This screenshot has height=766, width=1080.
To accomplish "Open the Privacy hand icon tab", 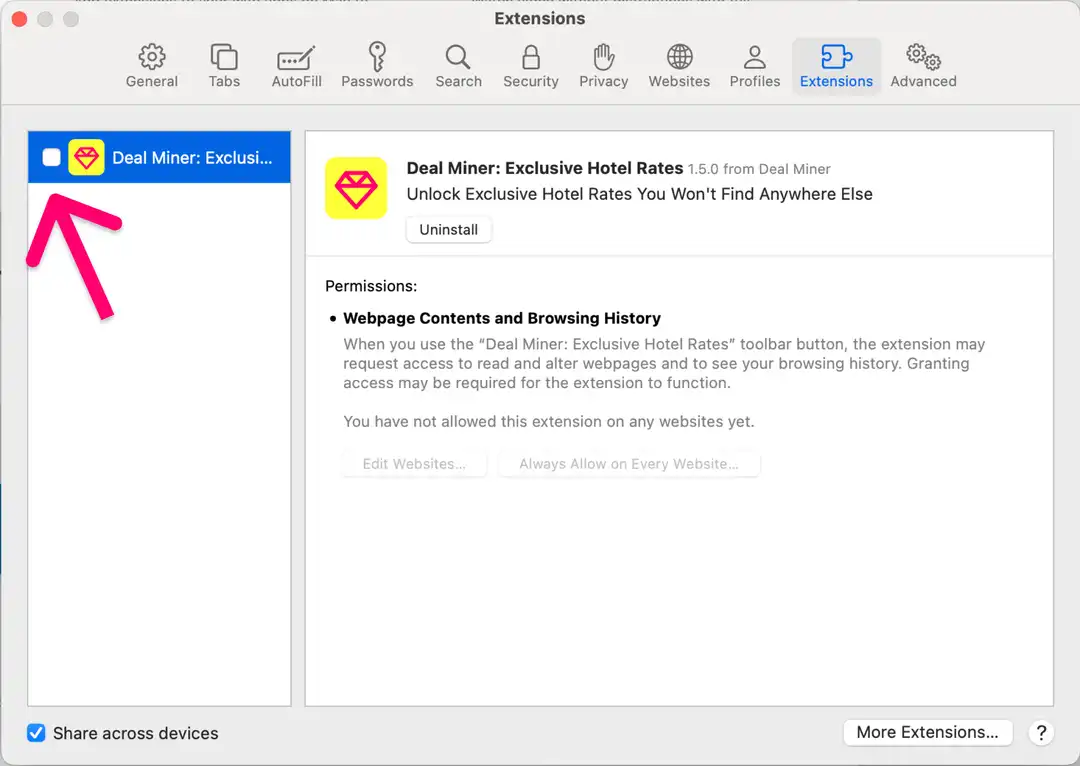I will tap(603, 67).
